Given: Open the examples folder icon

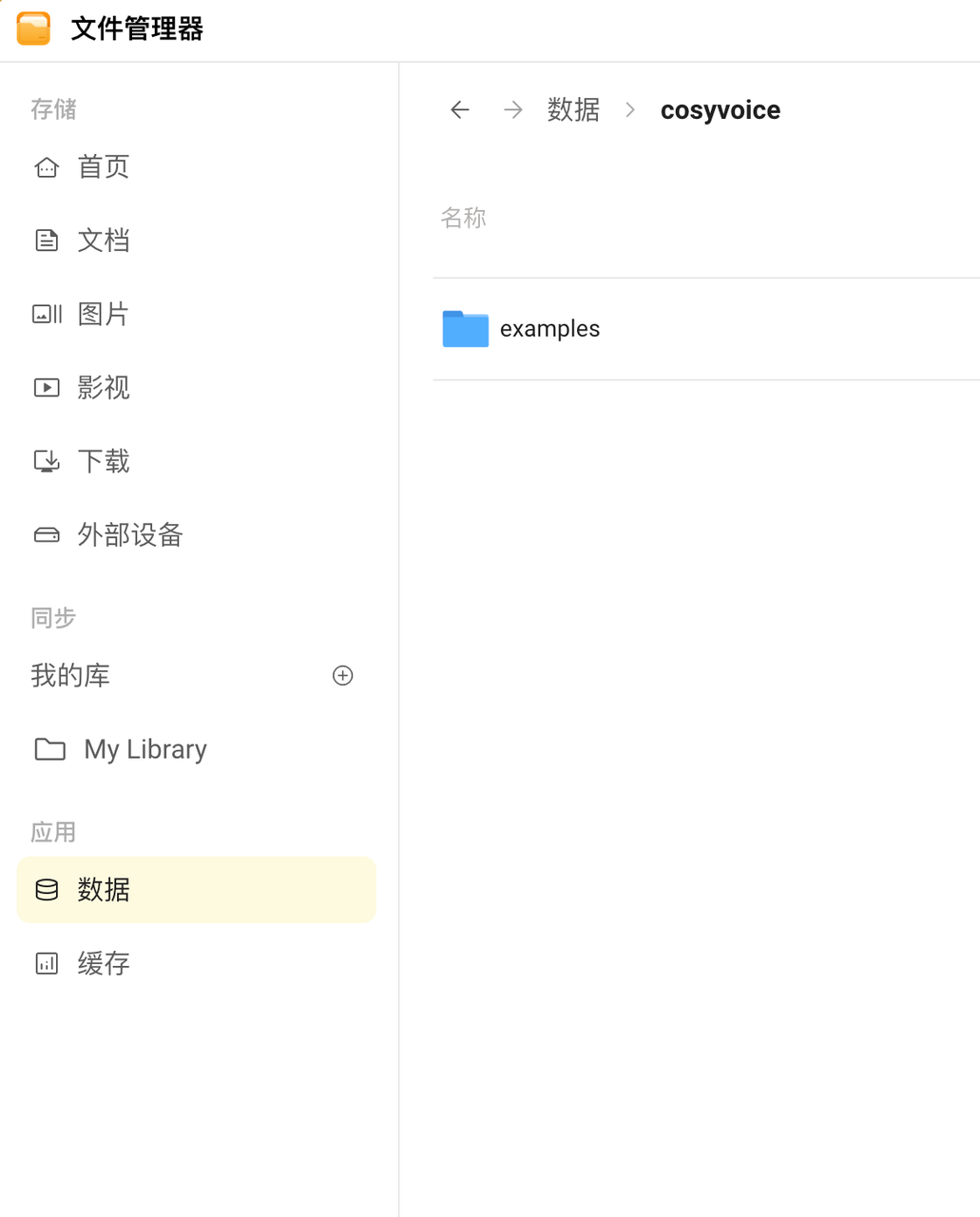Looking at the screenshot, I should (x=466, y=329).
